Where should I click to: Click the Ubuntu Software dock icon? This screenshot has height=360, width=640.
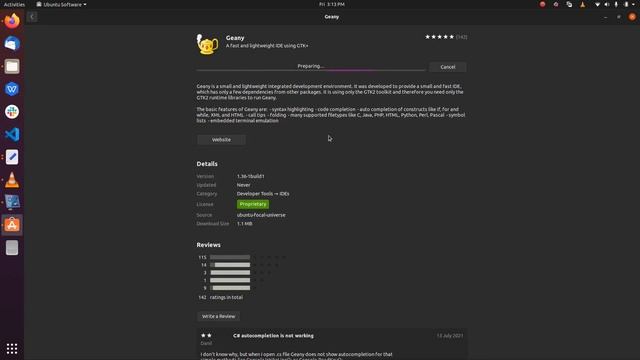pos(12,225)
